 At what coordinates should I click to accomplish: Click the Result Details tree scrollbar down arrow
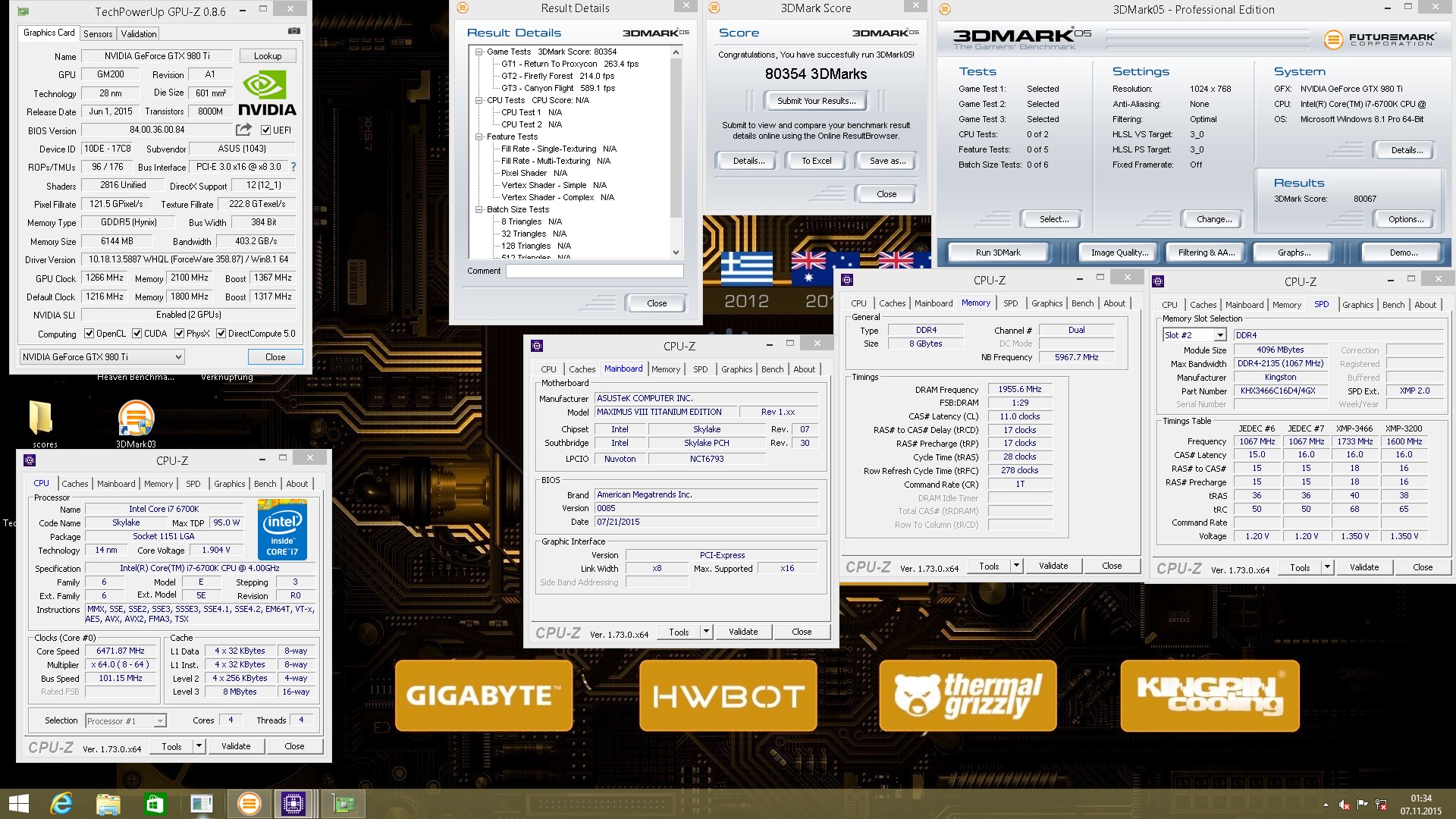(676, 253)
